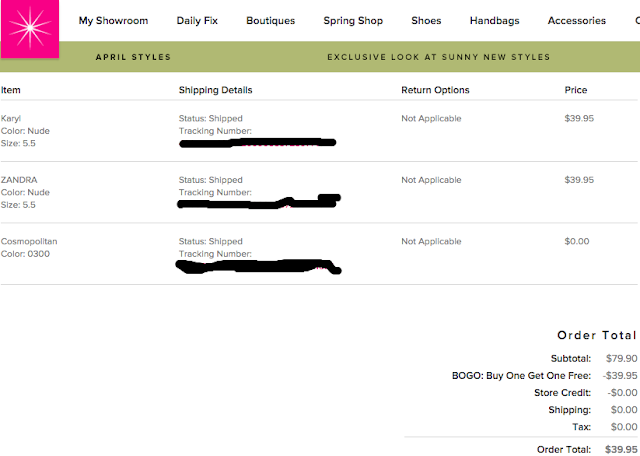
Task: Click the Shipping Details column header
Action: (x=215, y=90)
